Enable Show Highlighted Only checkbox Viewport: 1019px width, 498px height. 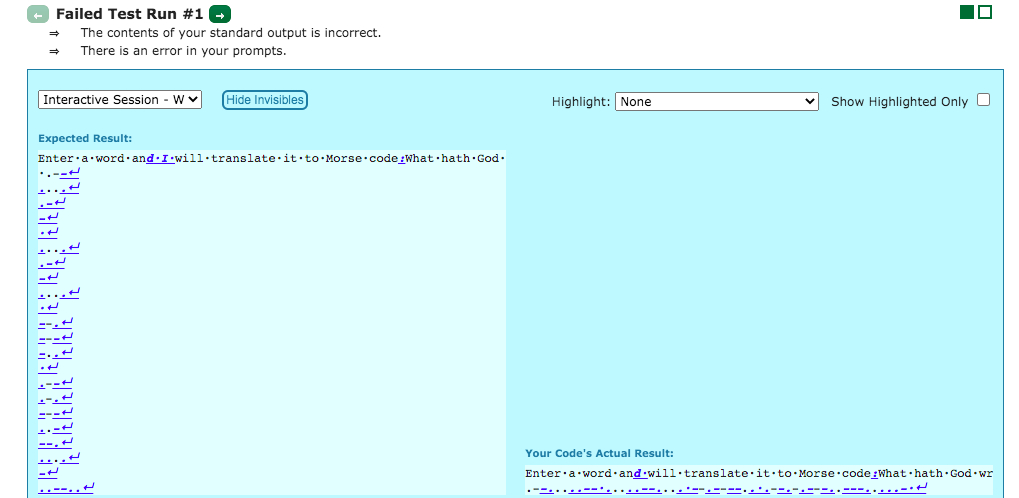[x=984, y=99]
